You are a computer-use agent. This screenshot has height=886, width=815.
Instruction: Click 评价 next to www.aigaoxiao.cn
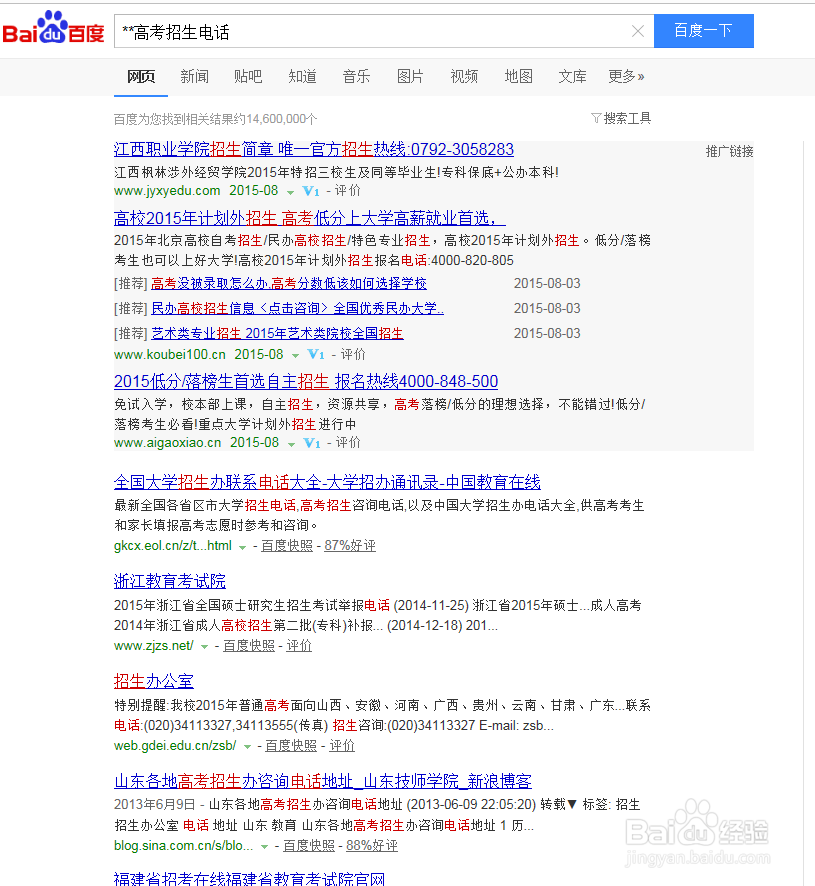coord(348,442)
